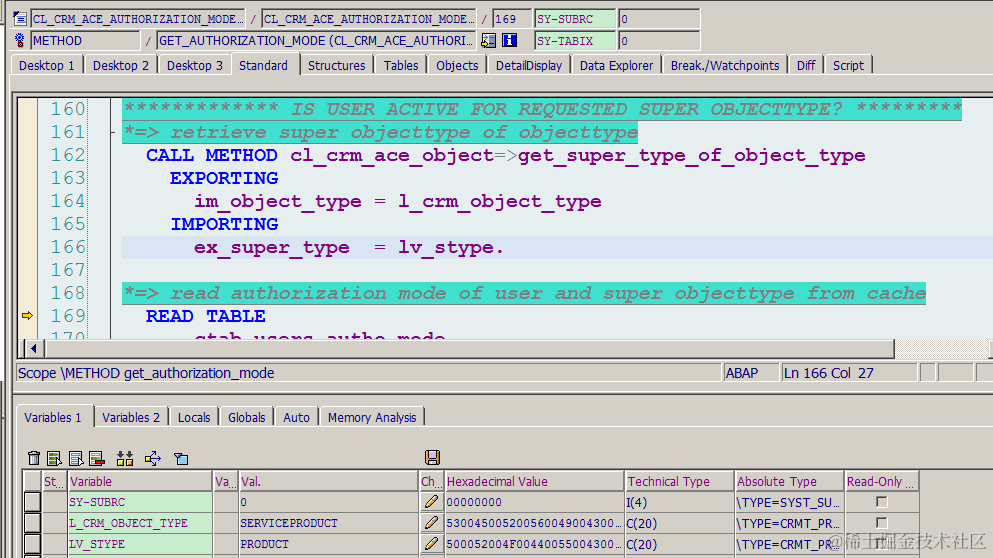
Task: Click the SERVICEPRODUCT value cell
Action: click(x=328, y=523)
